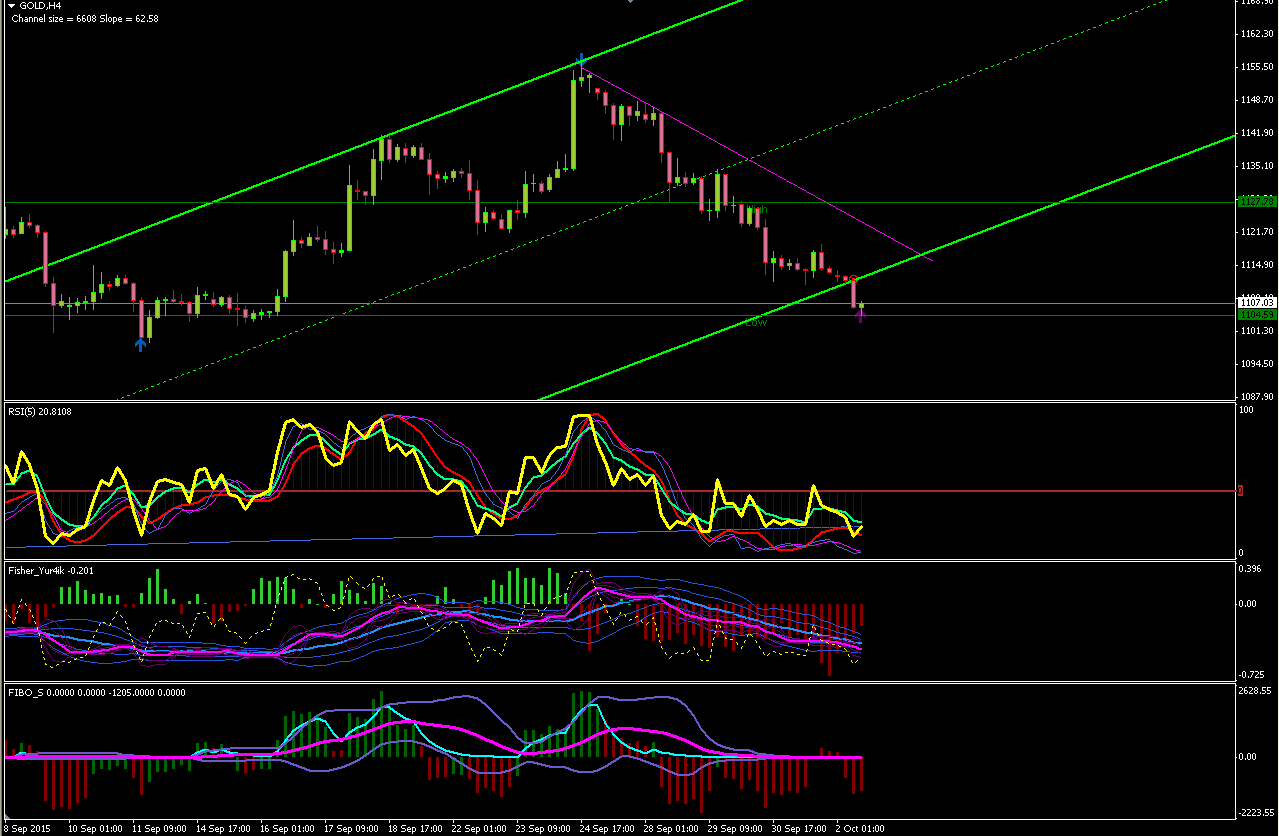This screenshot has height=836, width=1279.
Task: Click the 24 Sep 17:00 time axis label
Action: (x=608, y=829)
